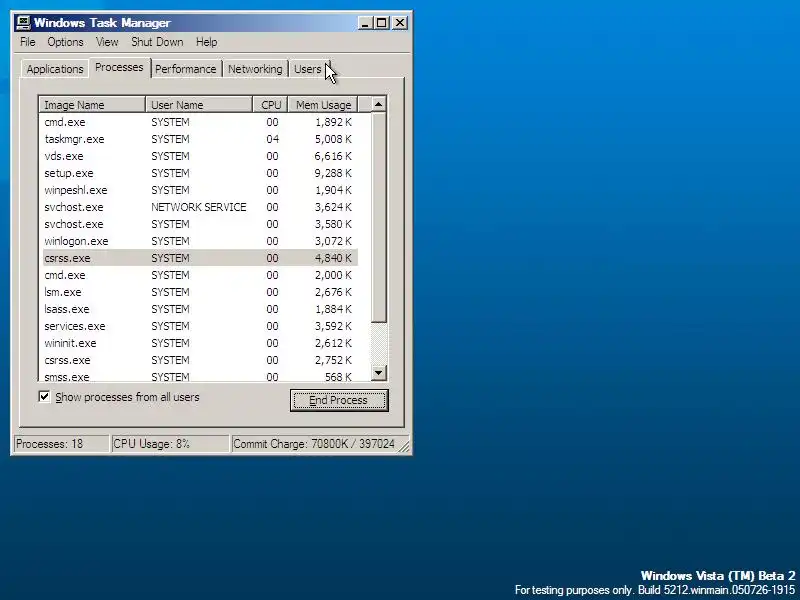Image resolution: width=800 pixels, height=600 pixels.
Task: Open the Shut Down menu
Action: pyautogui.click(x=157, y=42)
